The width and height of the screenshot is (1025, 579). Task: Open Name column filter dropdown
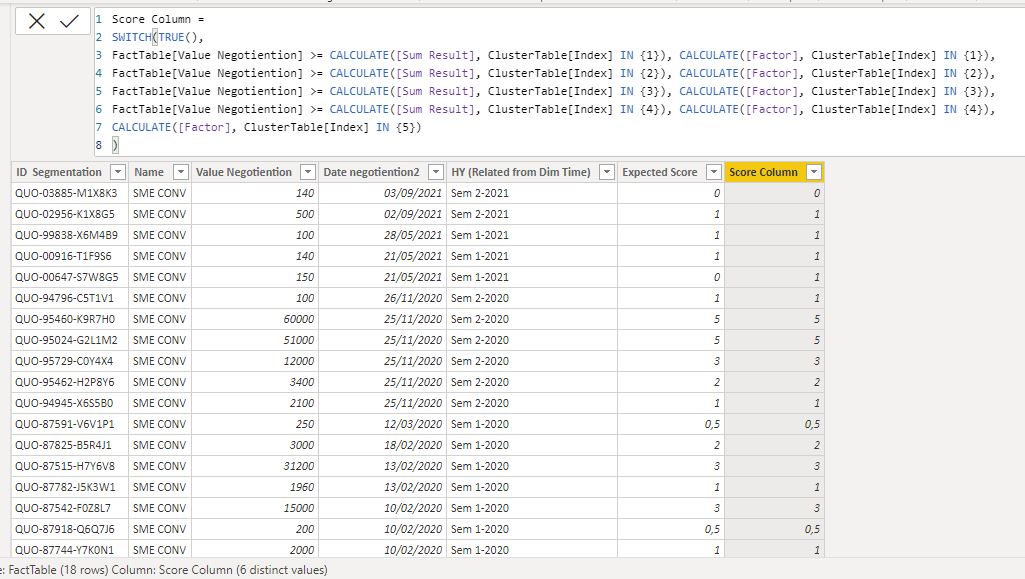[x=180, y=172]
